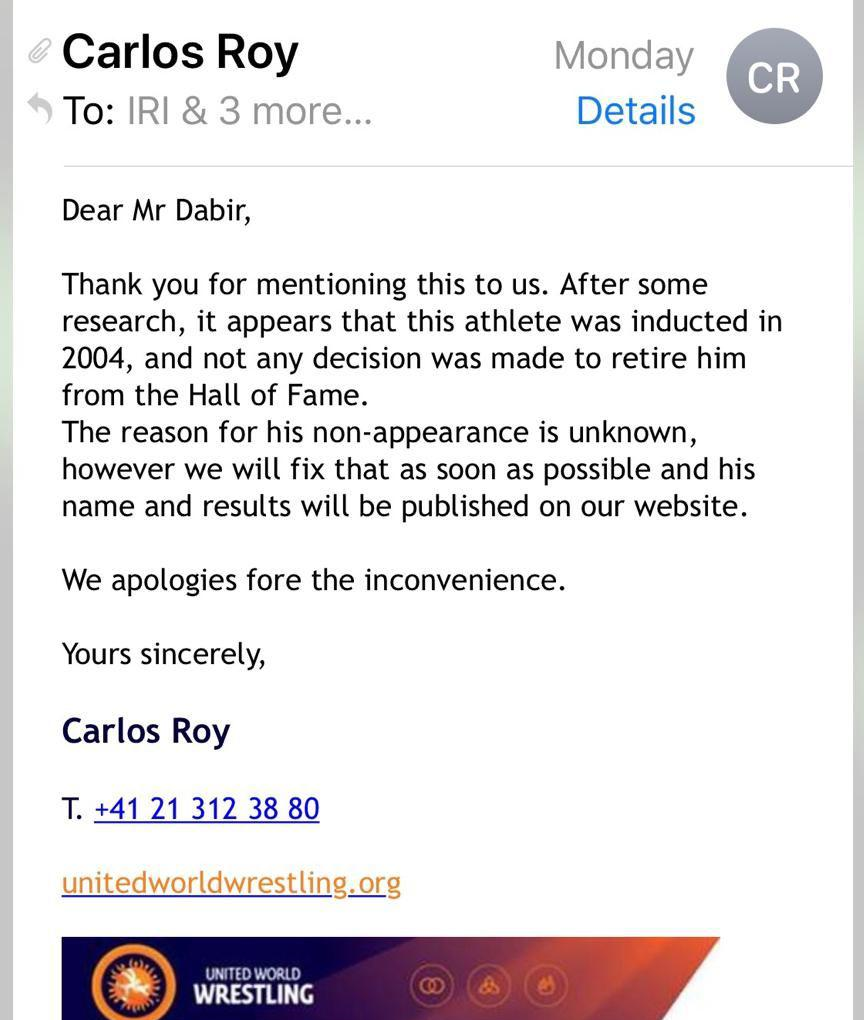Tap the United World Wrestling logo emblem
This screenshot has width=864, height=1020.
tap(133, 982)
